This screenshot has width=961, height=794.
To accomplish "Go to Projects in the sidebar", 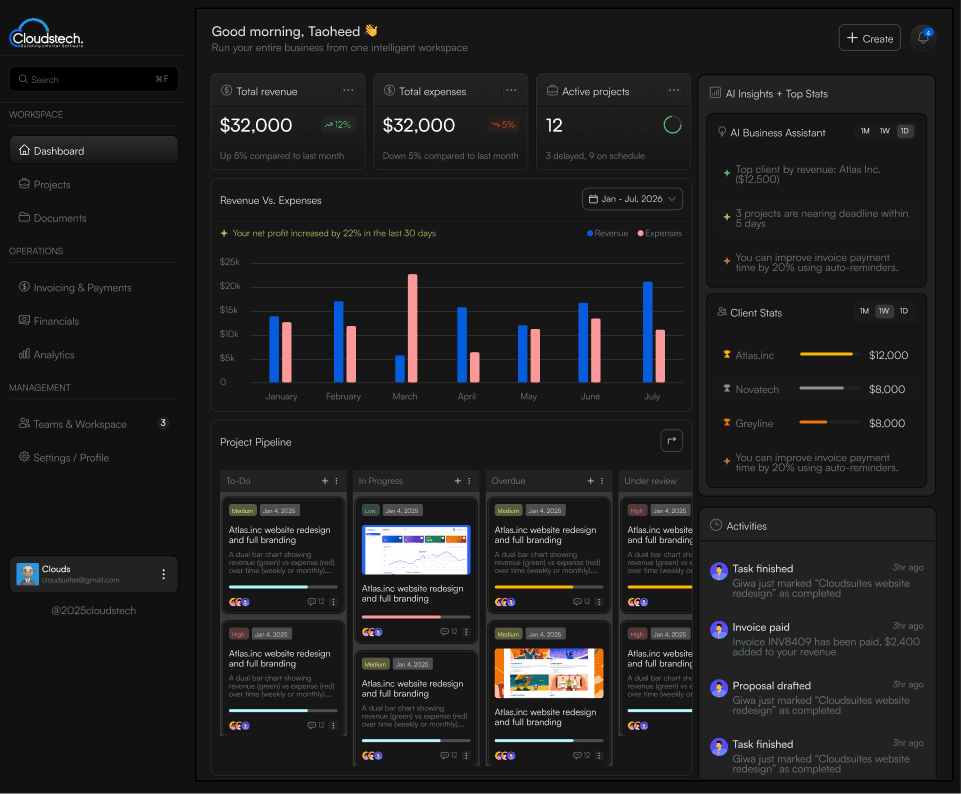I will (94, 184).
